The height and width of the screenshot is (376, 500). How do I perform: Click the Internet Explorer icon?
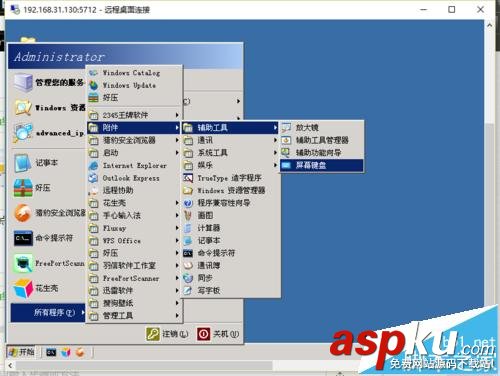[x=94, y=165]
